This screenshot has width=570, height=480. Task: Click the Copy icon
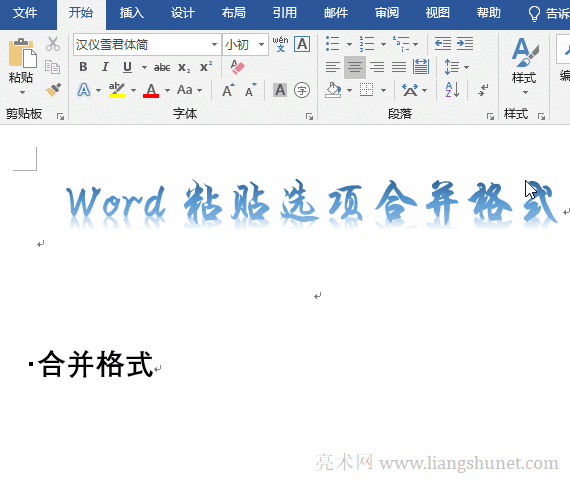click(53, 67)
